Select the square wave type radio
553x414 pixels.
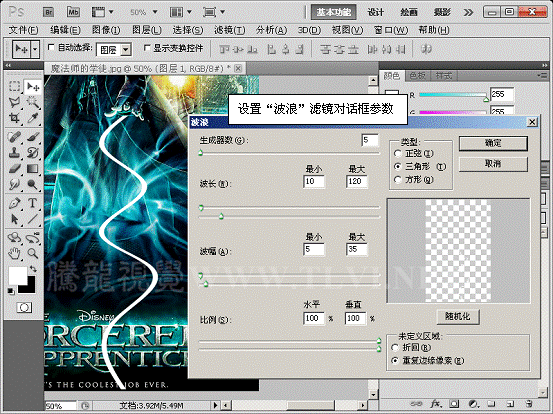tap(398, 180)
